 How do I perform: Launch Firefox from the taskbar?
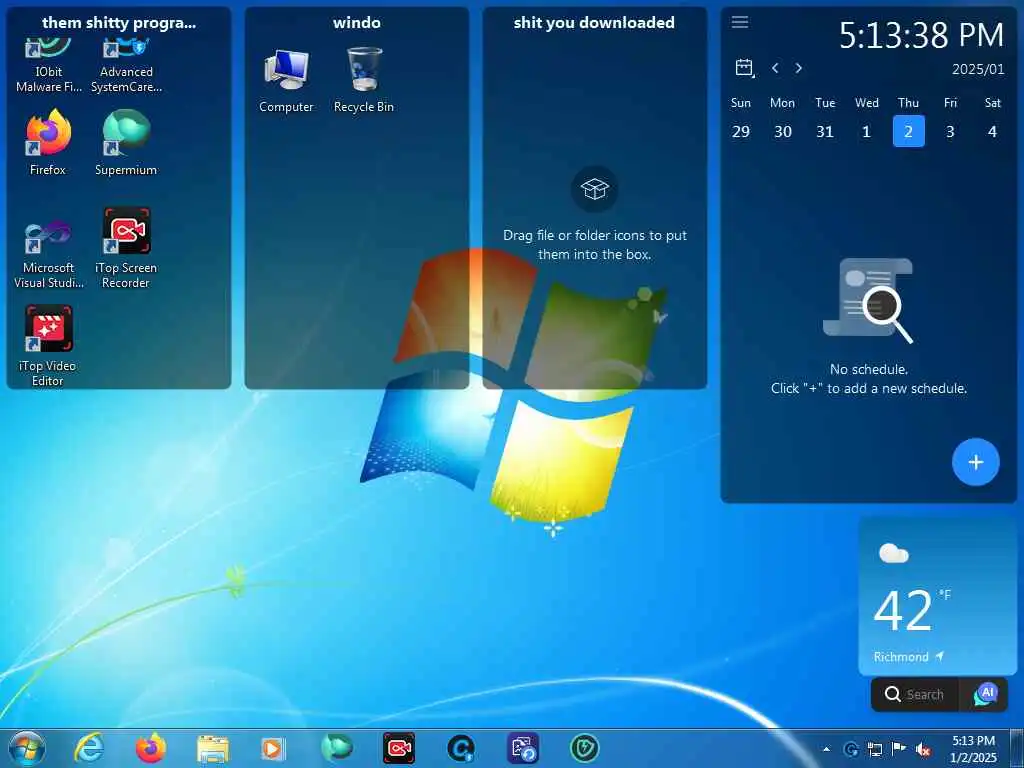(151, 748)
